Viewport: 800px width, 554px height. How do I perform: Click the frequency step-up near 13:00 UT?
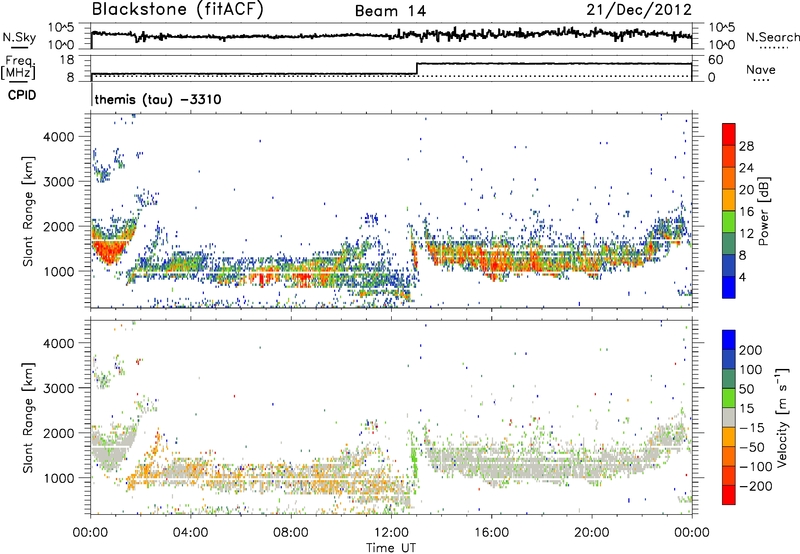pos(417,68)
